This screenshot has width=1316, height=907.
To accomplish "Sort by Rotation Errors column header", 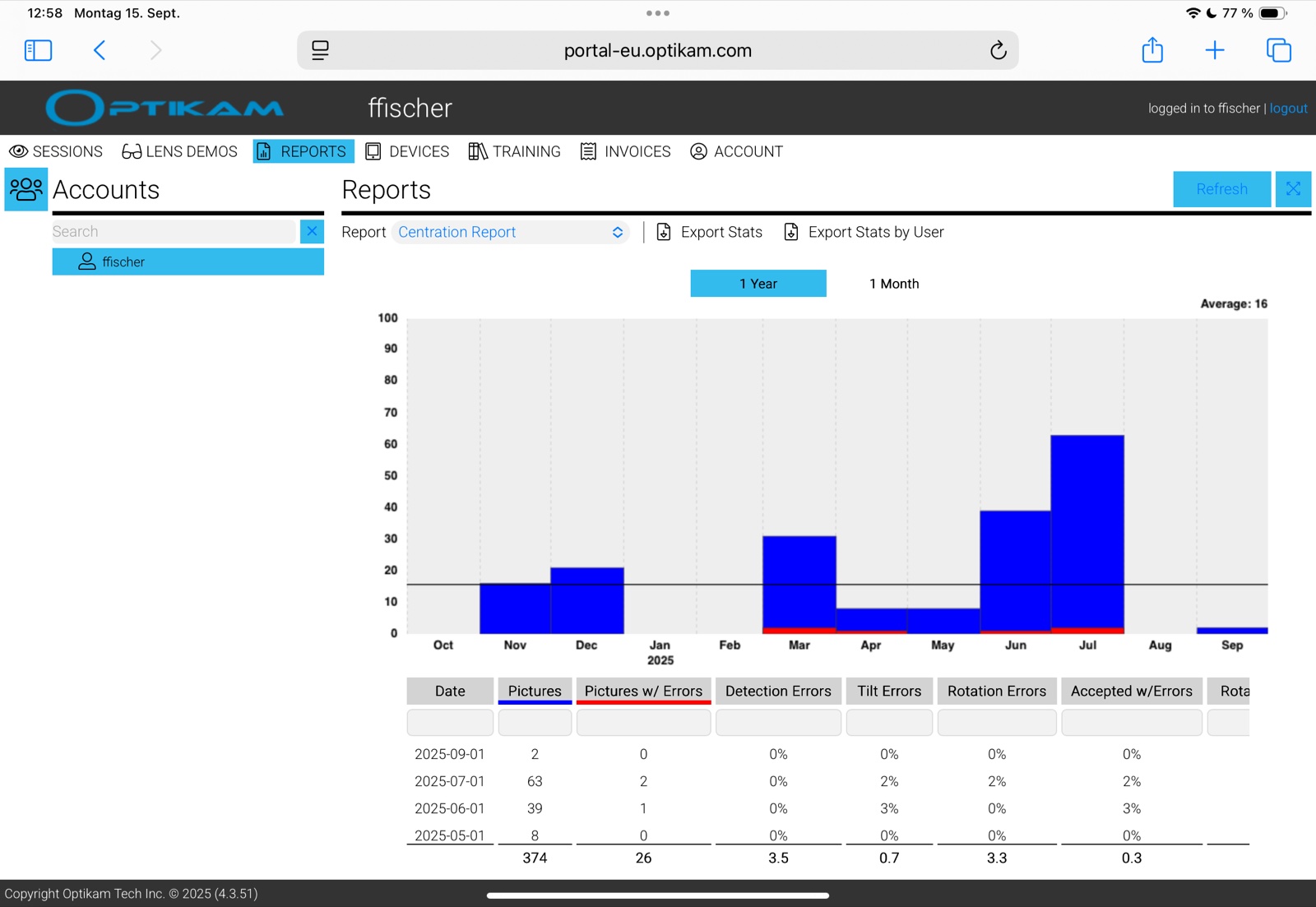I will pyautogui.click(x=997, y=691).
